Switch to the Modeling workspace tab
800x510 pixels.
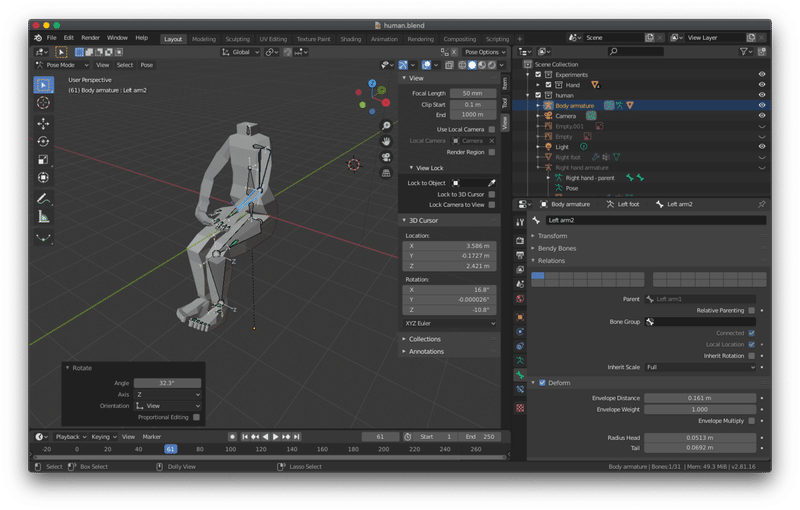[x=204, y=39]
